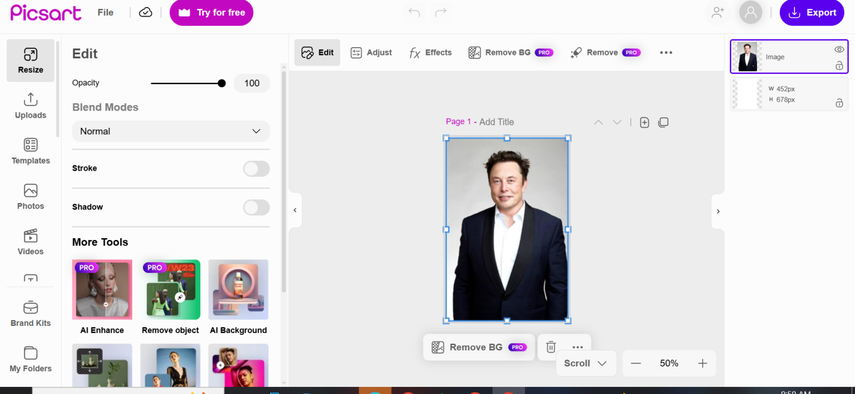Duplicate the page with copy icon
This screenshot has height=394, width=855.
click(663, 122)
